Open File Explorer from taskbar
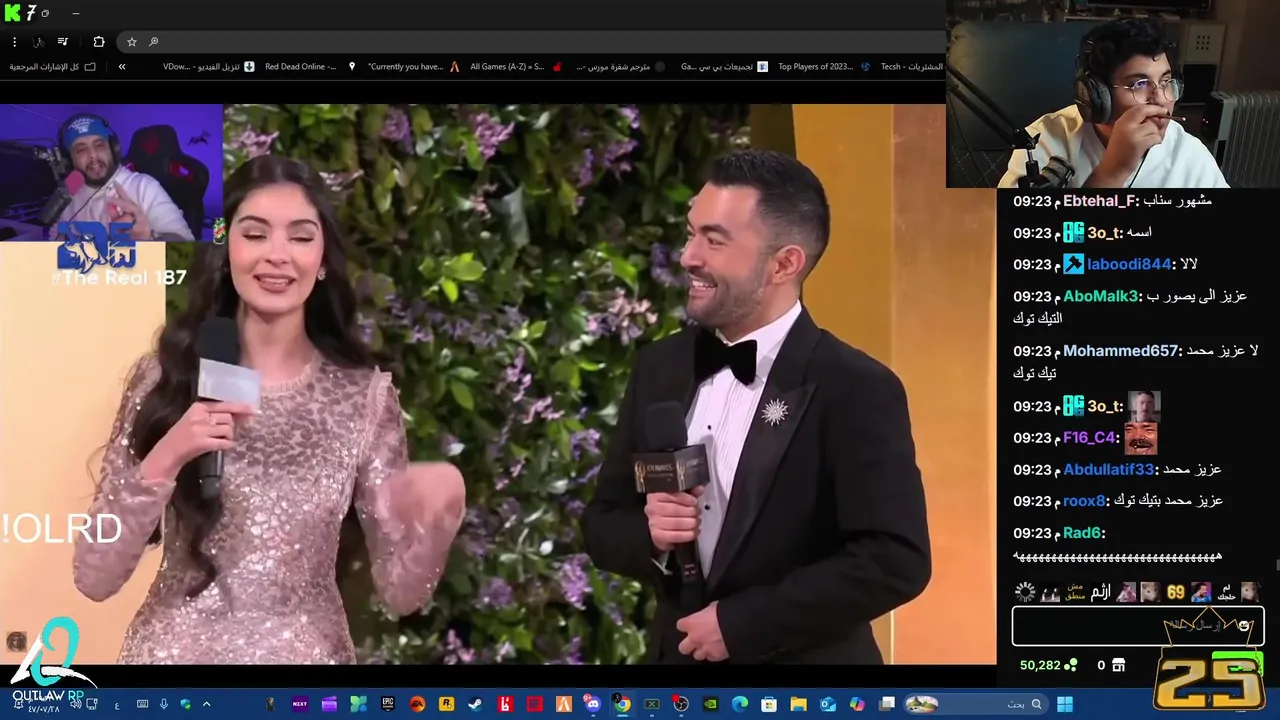Image resolution: width=1280 pixels, height=720 pixels. (799, 704)
